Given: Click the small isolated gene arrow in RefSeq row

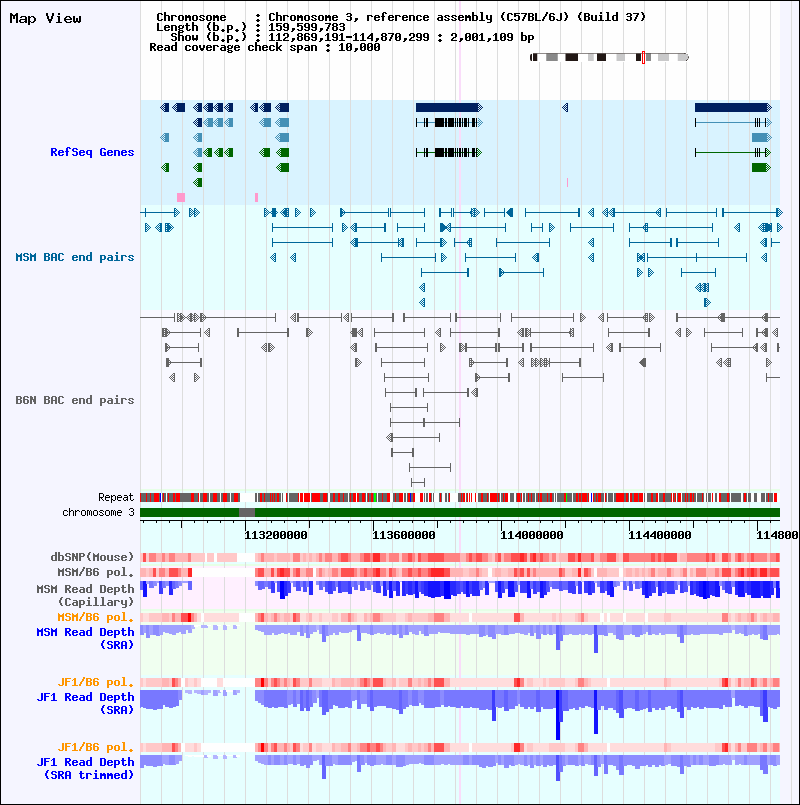Looking at the screenshot, I should (565, 107).
